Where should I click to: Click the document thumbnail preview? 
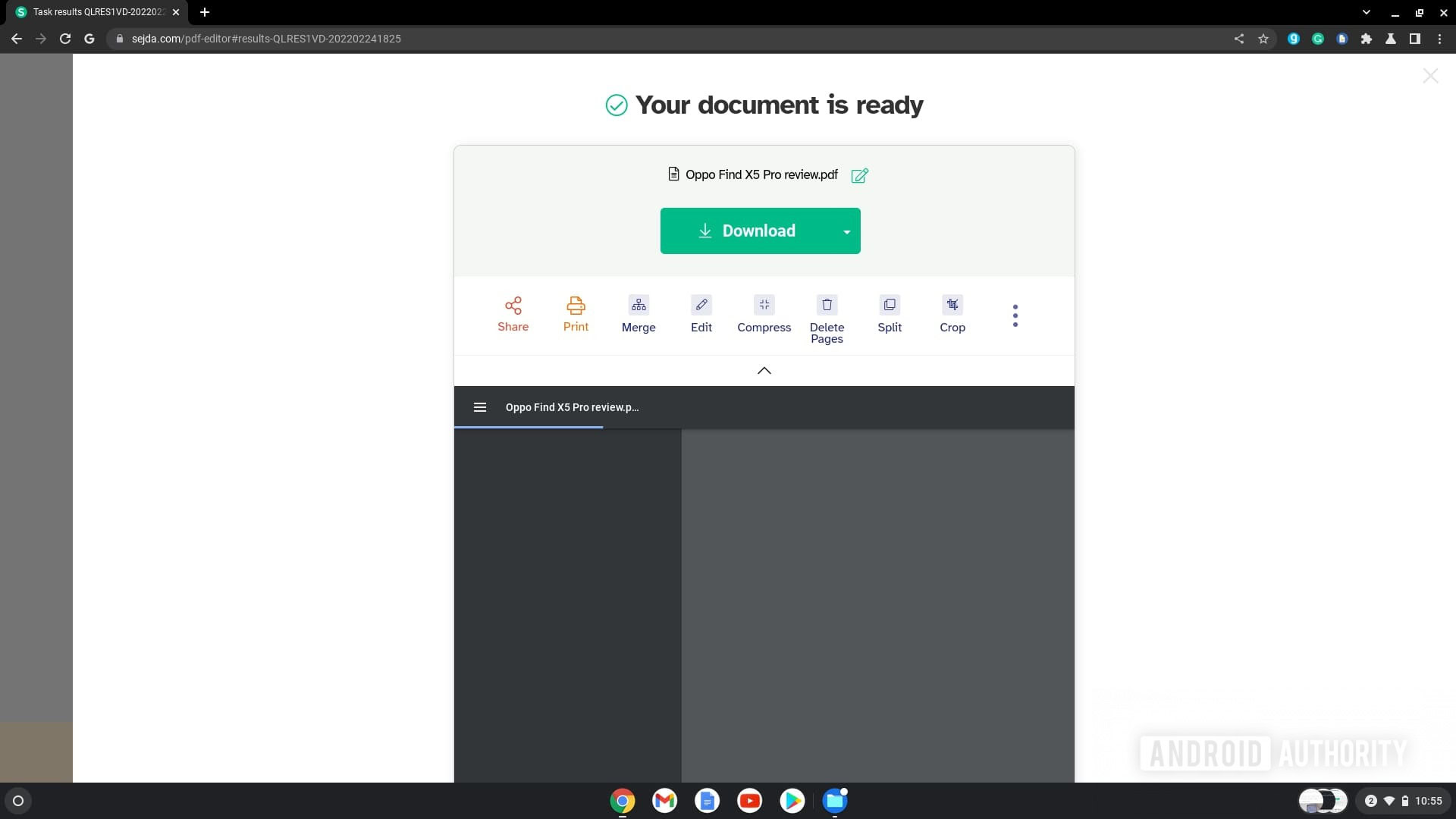(567, 605)
